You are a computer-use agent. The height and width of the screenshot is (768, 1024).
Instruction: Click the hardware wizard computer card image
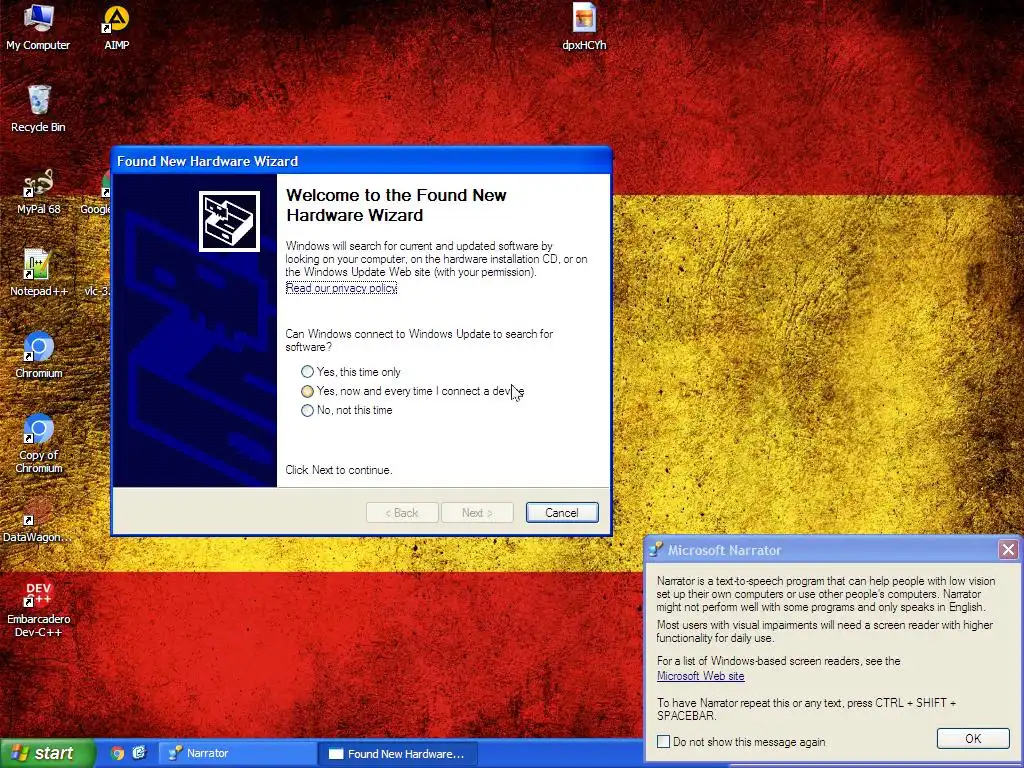tap(229, 221)
